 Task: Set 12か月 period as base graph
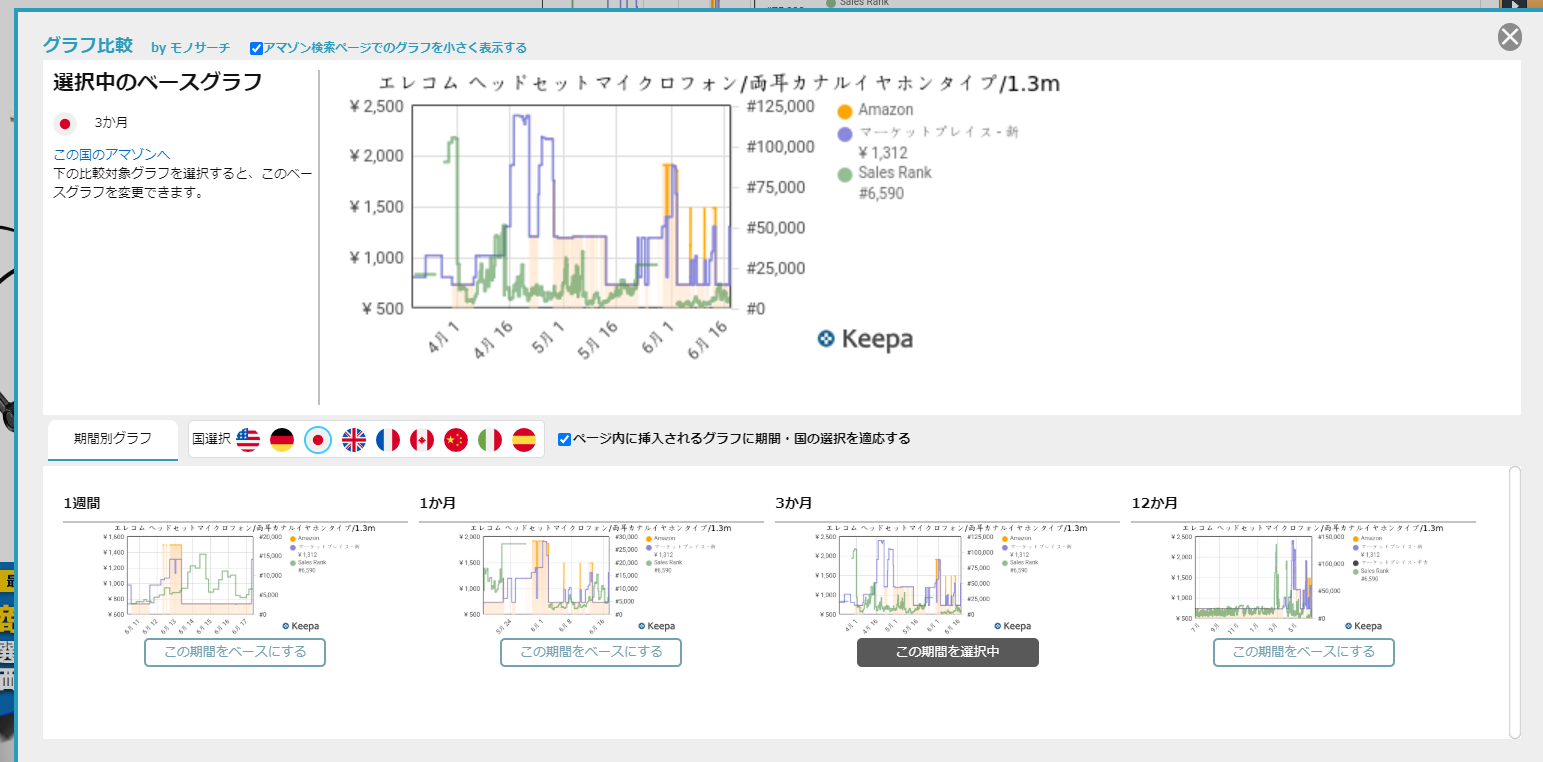tap(1304, 652)
